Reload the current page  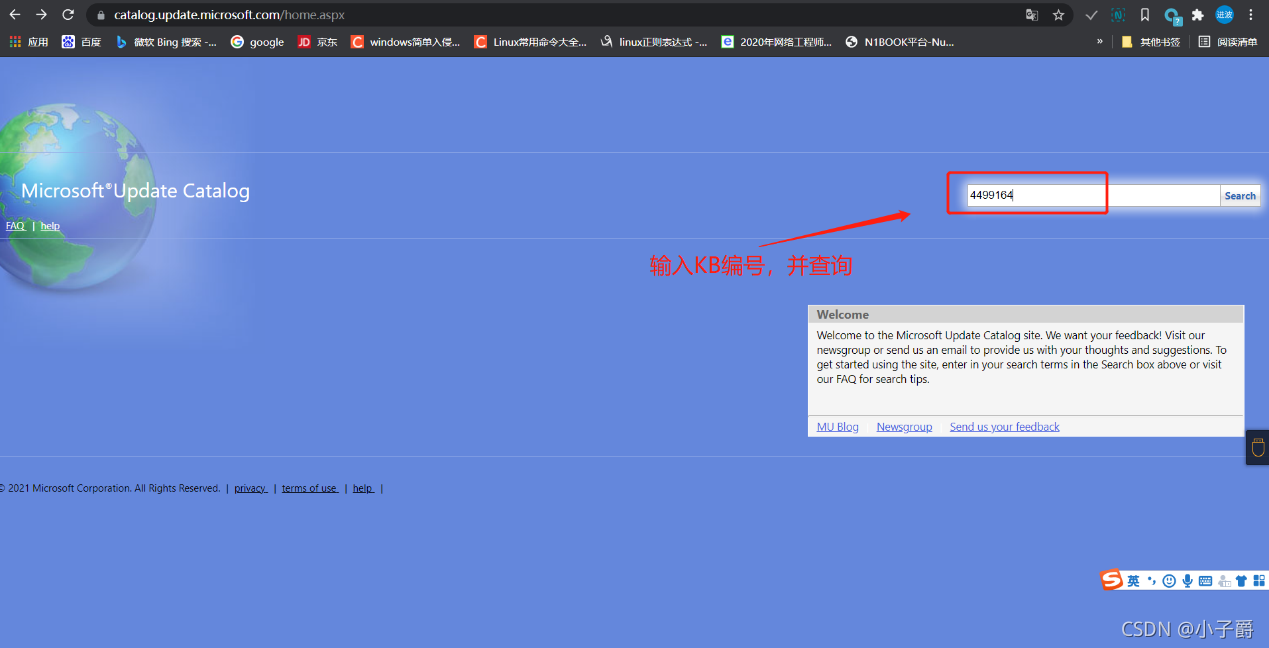coord(68,15)
